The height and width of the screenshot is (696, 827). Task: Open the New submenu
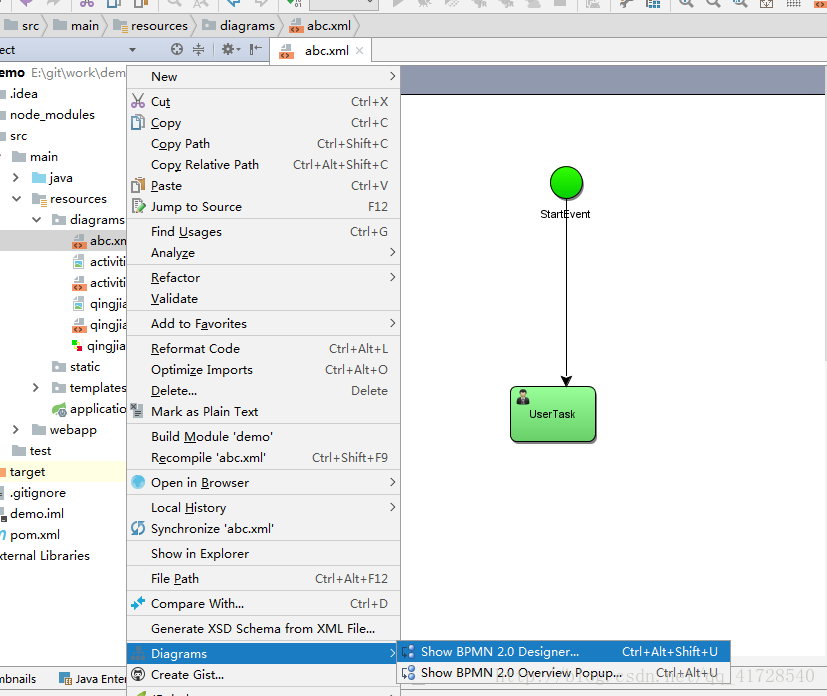pos(263,76)
